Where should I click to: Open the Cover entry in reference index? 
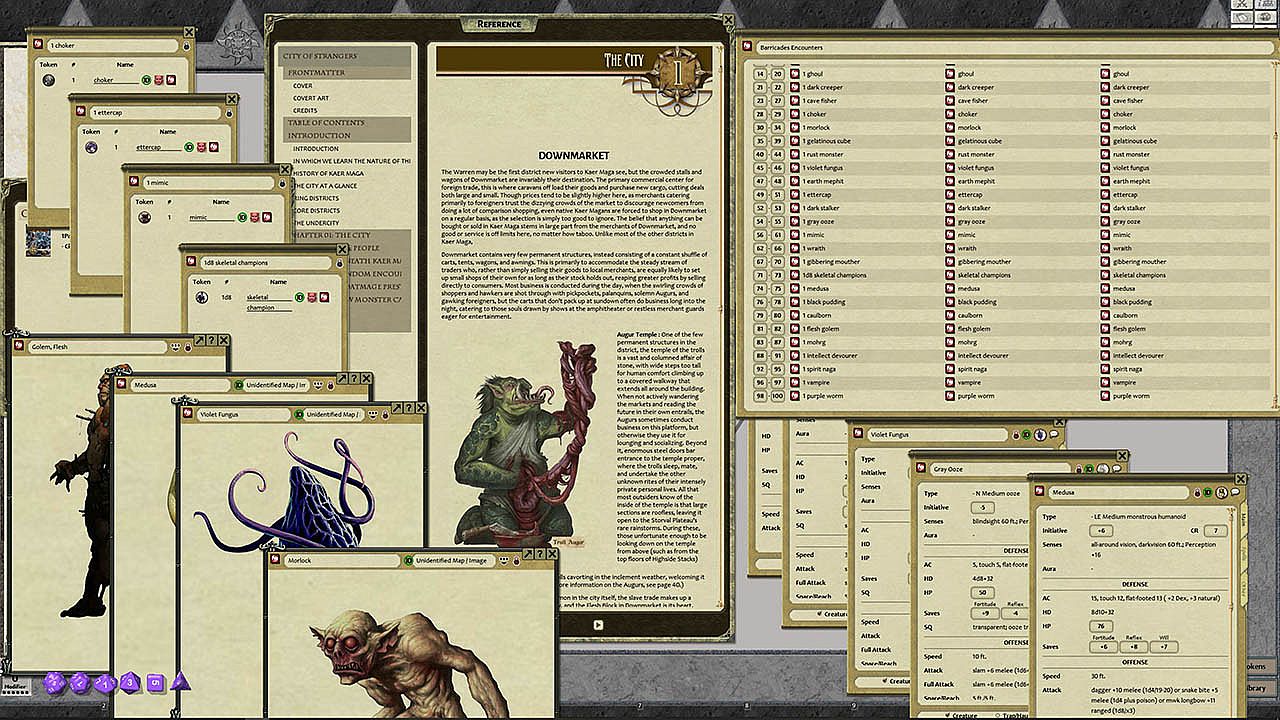[x=303, y=86]
